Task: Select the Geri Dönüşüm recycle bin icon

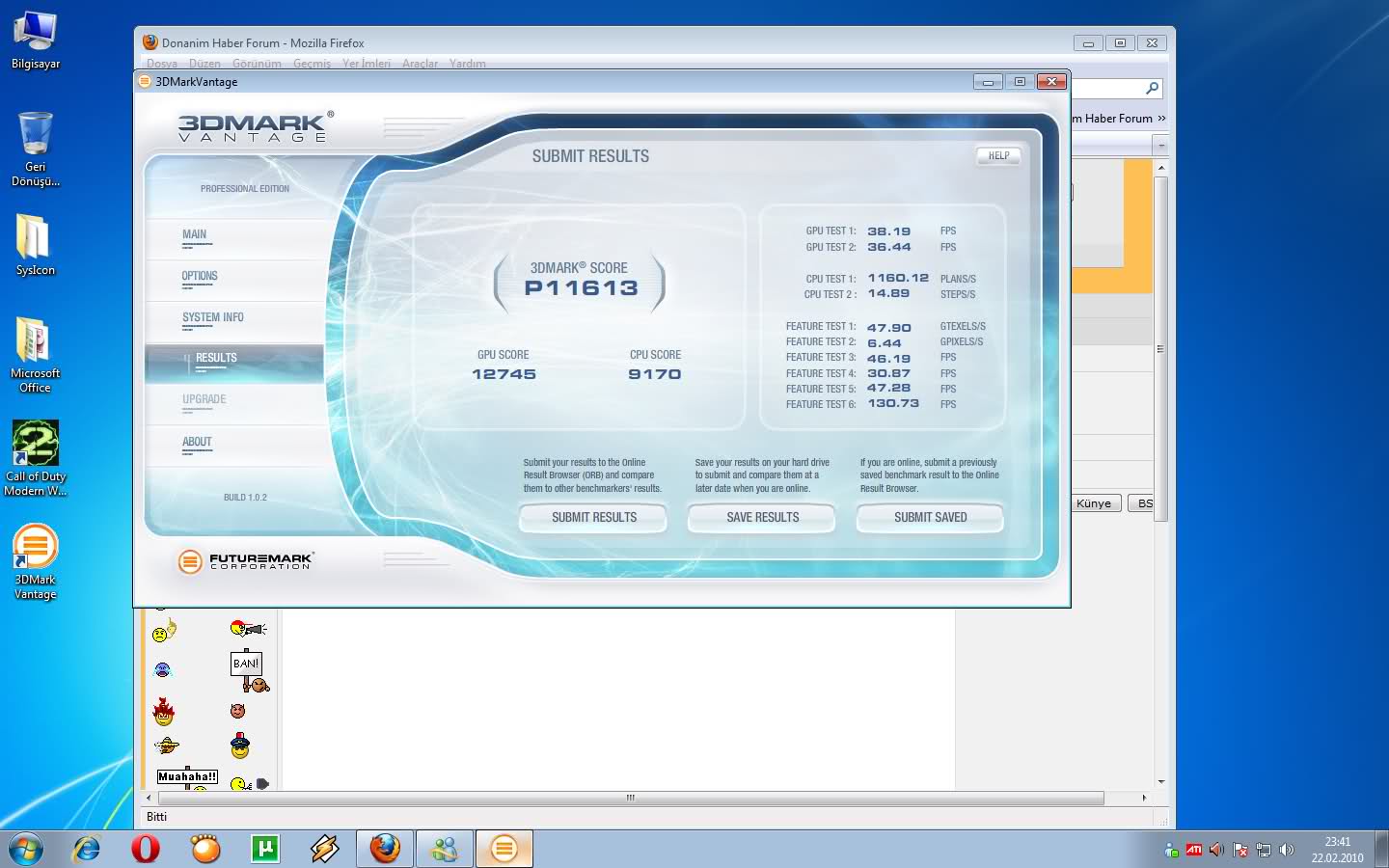Action: 35,149
